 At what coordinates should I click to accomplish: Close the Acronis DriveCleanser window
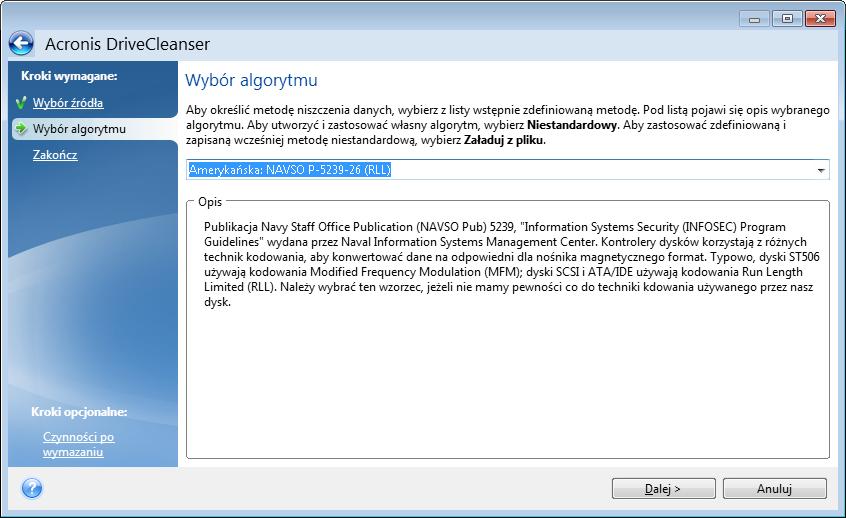coord(820,19)
